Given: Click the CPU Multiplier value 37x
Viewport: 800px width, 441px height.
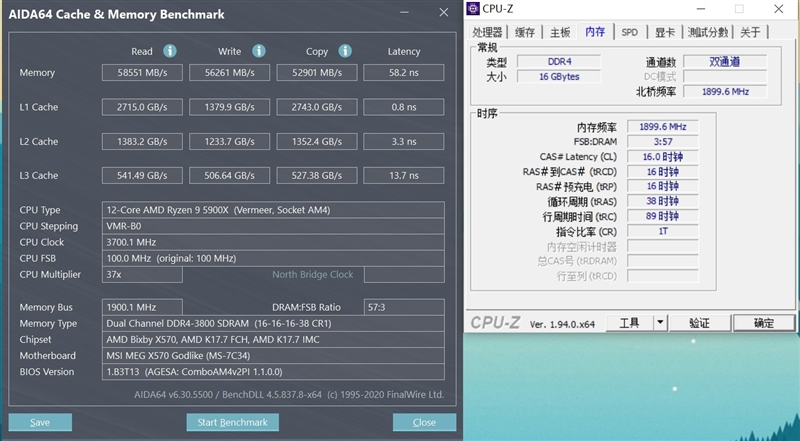Looking at the screenshot, I should pos(142,275).
